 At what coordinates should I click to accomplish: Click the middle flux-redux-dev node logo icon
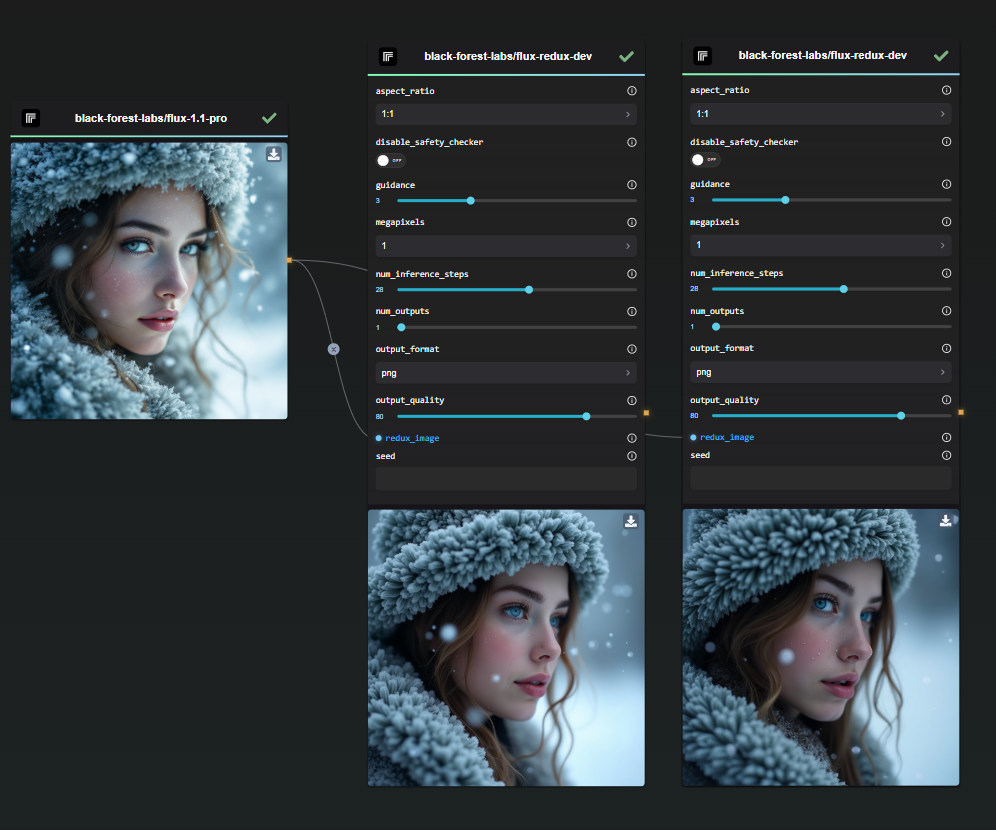[388, 57]
